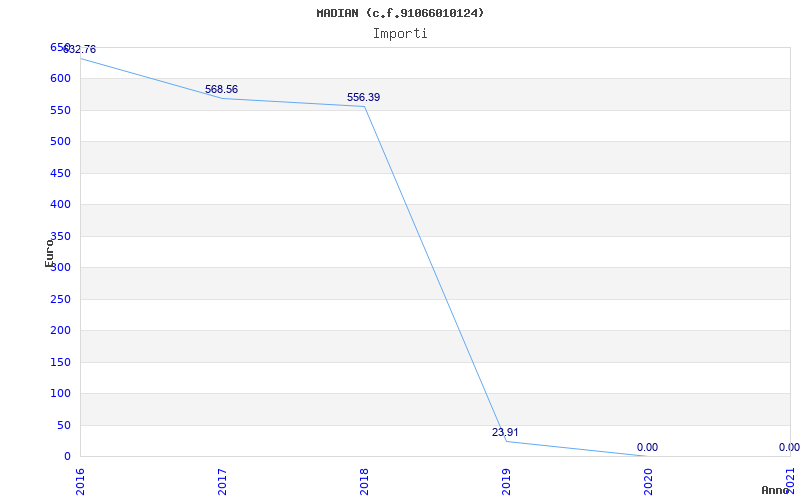Click the 350 y-axis tick label

click(x=60, y=236)
